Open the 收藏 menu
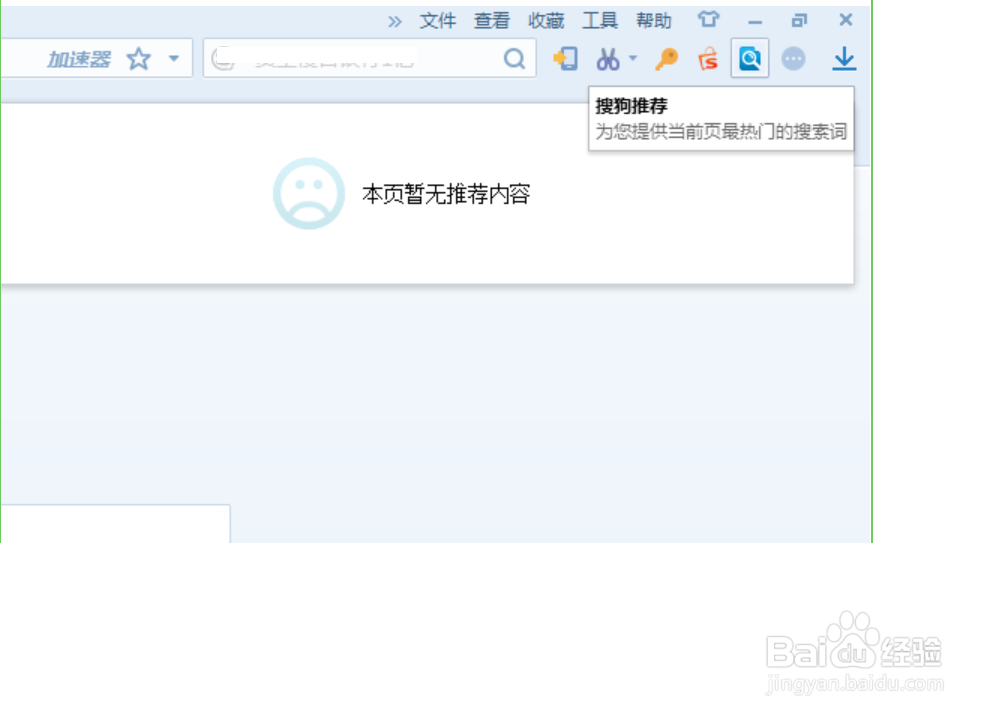This screenshot has height=718, width=999. [546, 21]
